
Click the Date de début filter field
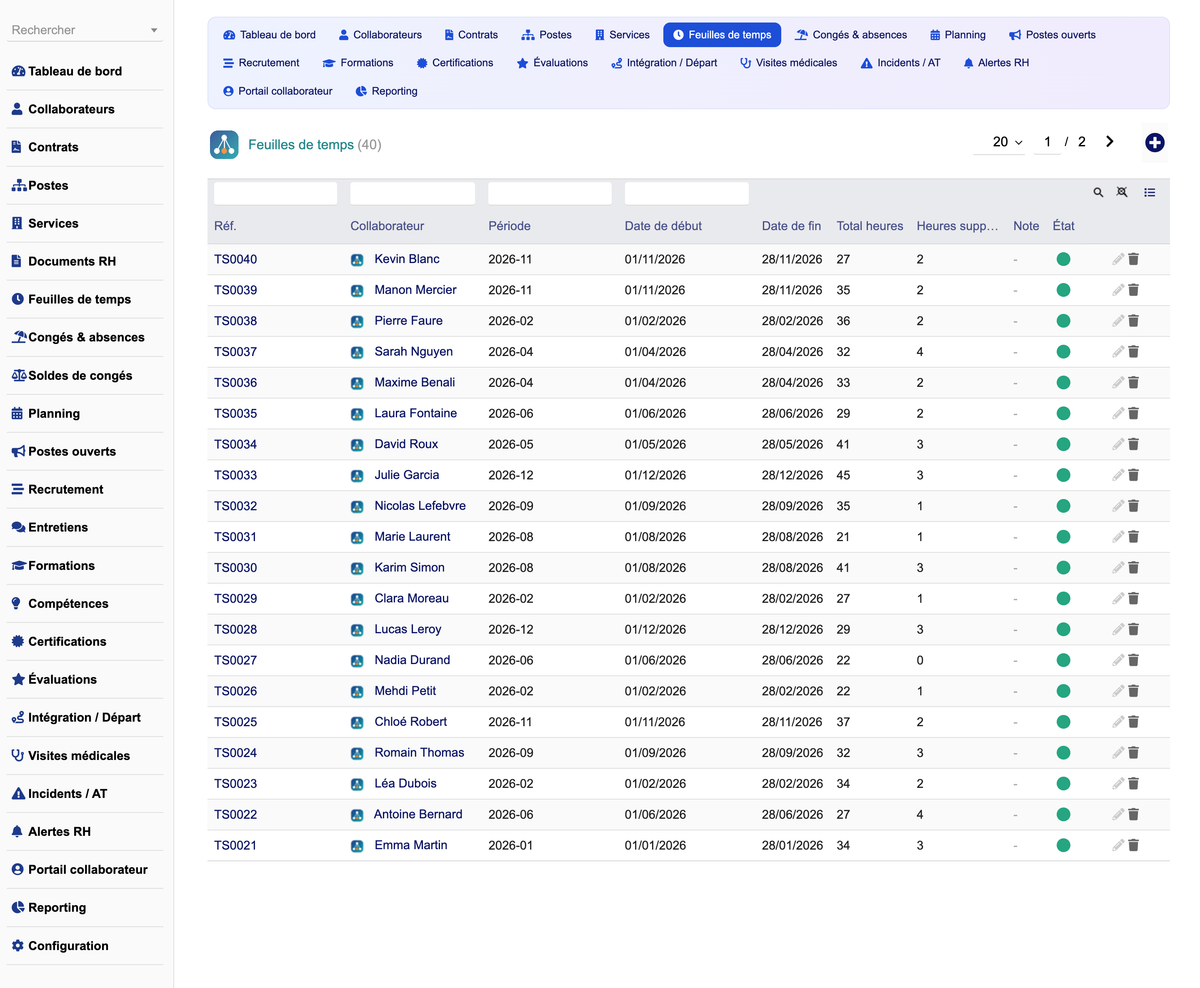686,193
